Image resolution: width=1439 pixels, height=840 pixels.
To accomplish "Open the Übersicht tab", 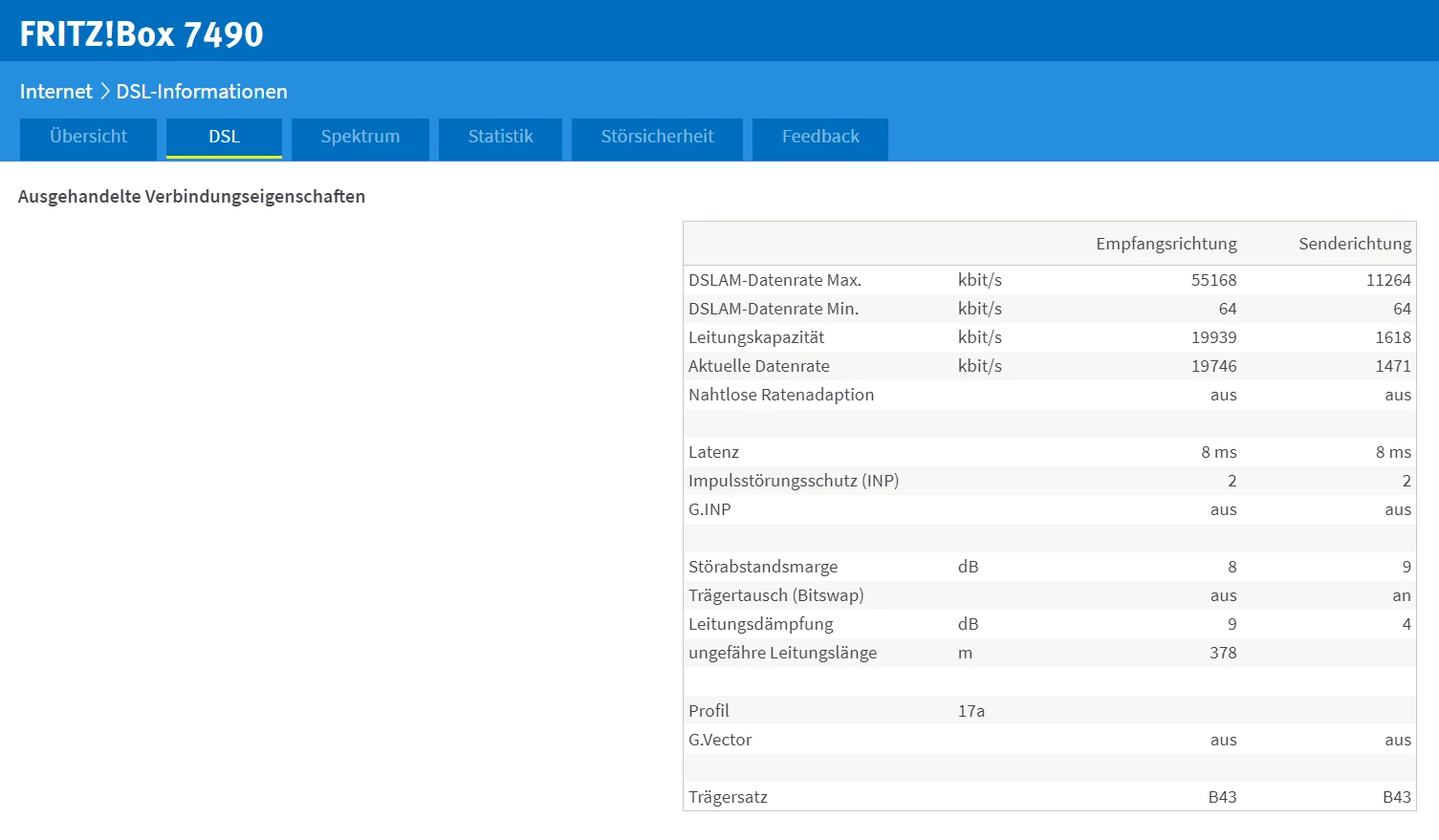I will click(88, 137).
